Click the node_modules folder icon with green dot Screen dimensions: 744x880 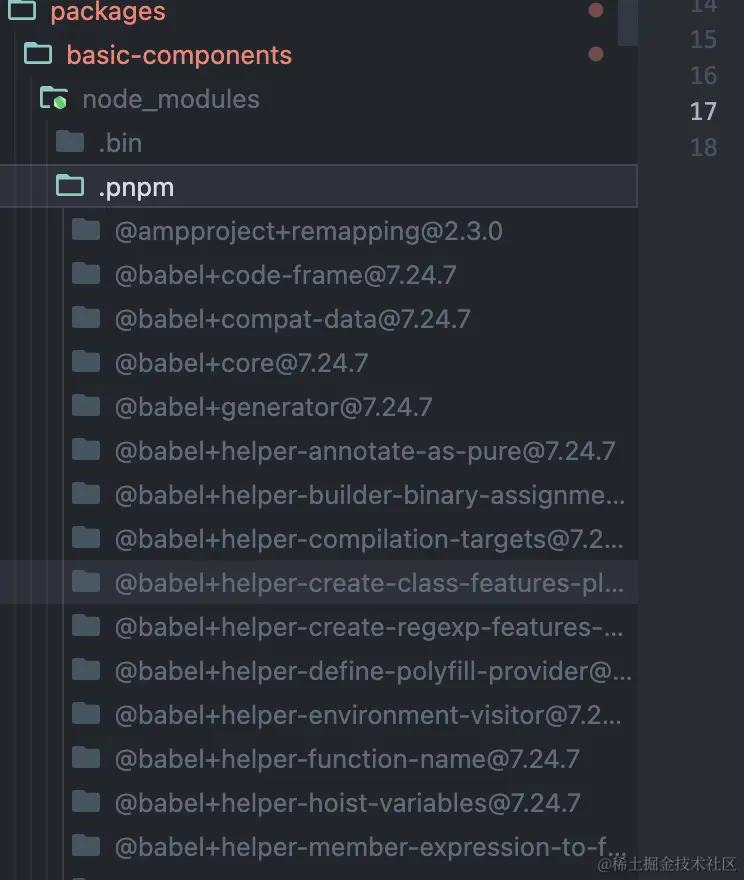pos(53,99)
